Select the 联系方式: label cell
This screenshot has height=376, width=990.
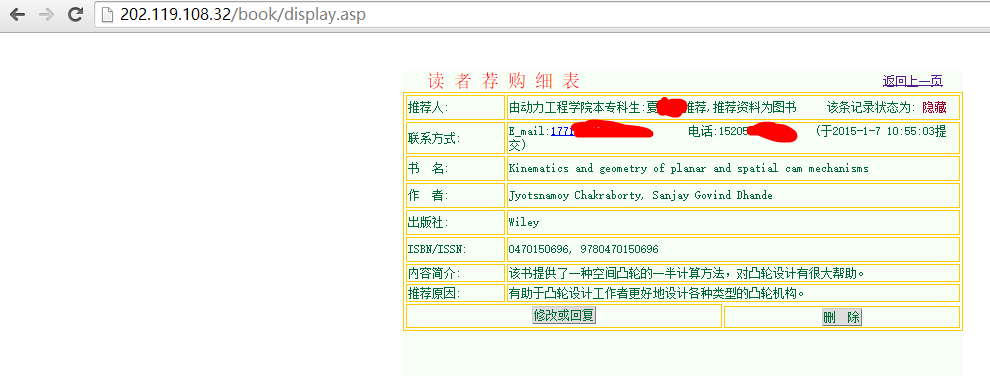point(455,138)
